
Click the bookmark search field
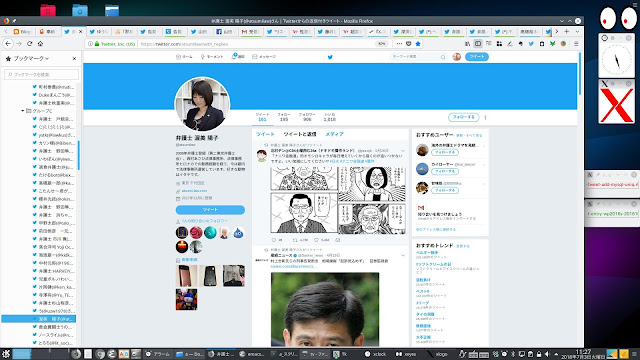(42, 74)
